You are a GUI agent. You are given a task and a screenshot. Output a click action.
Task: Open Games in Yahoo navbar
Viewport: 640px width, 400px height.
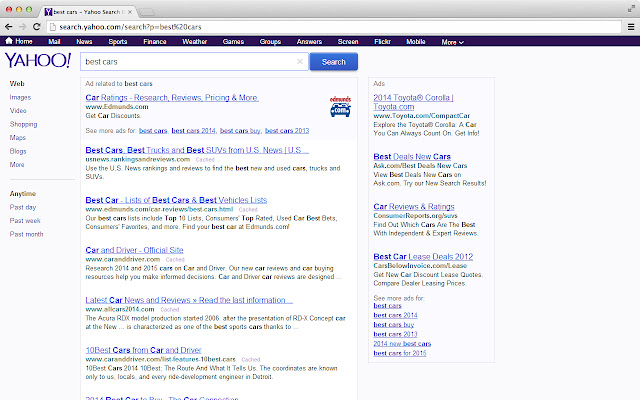click(x=233, y=42)
